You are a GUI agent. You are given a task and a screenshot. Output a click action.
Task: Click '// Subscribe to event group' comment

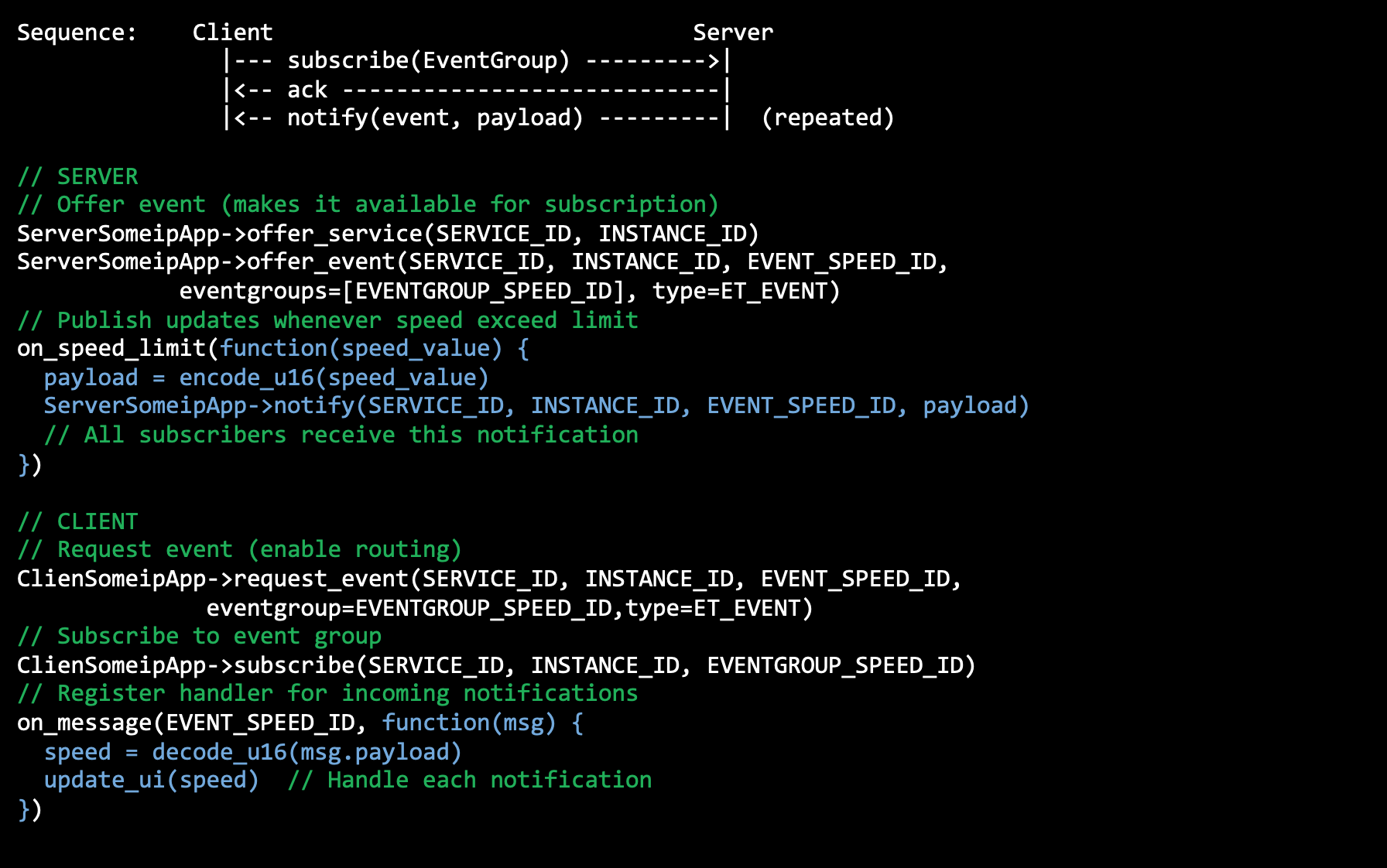click(x=199, y=637)
